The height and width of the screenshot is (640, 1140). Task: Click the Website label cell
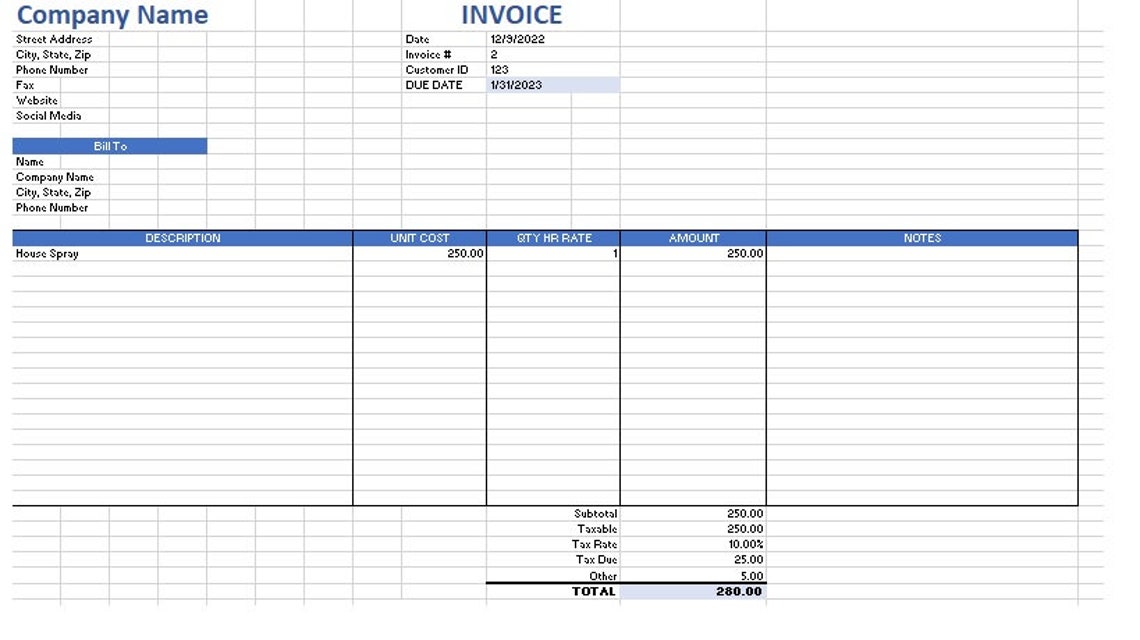click(x=36, y=100)
